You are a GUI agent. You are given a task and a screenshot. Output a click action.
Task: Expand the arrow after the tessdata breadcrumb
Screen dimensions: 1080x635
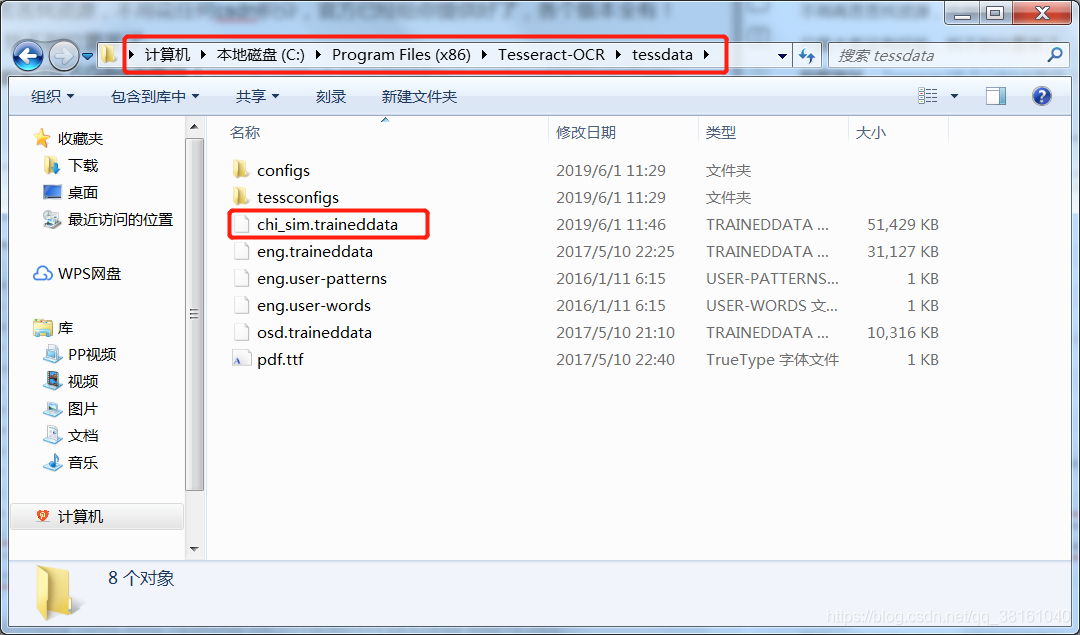click(x=707, y=54)
